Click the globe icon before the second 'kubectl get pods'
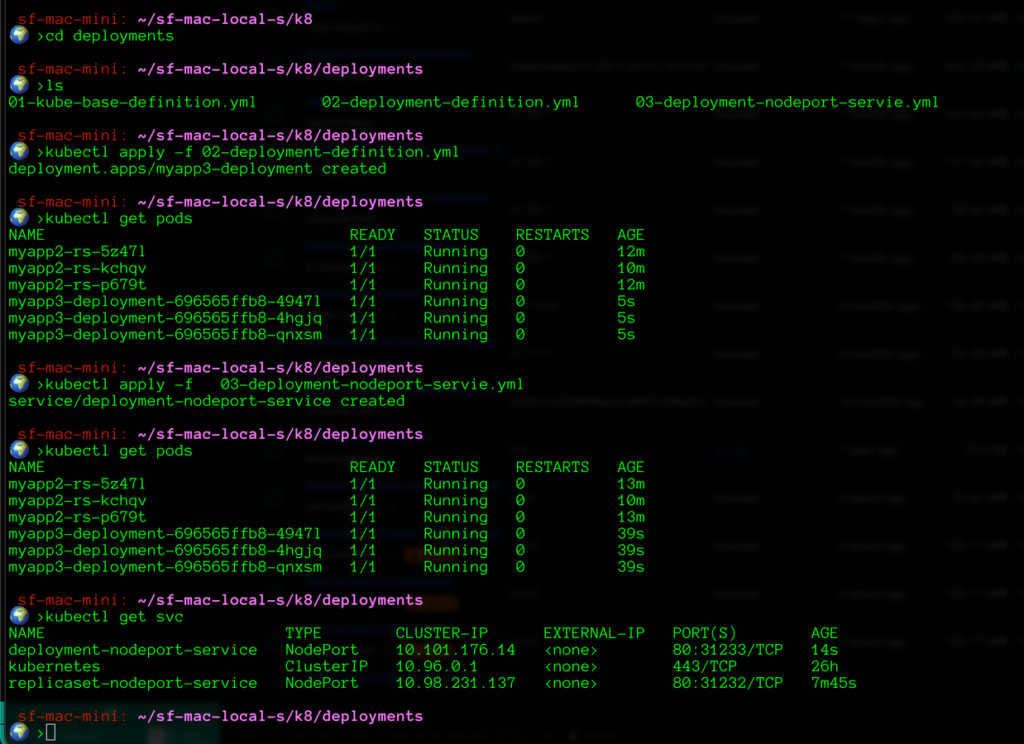The width and height of the screenshot is (1024, 744). 18,450
